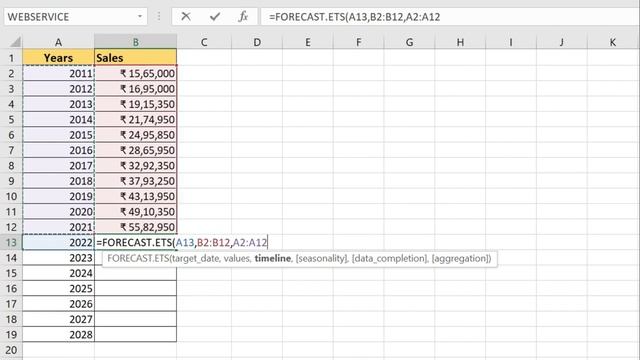Select sales value ₹ 49,10,350

click(136, 211)
